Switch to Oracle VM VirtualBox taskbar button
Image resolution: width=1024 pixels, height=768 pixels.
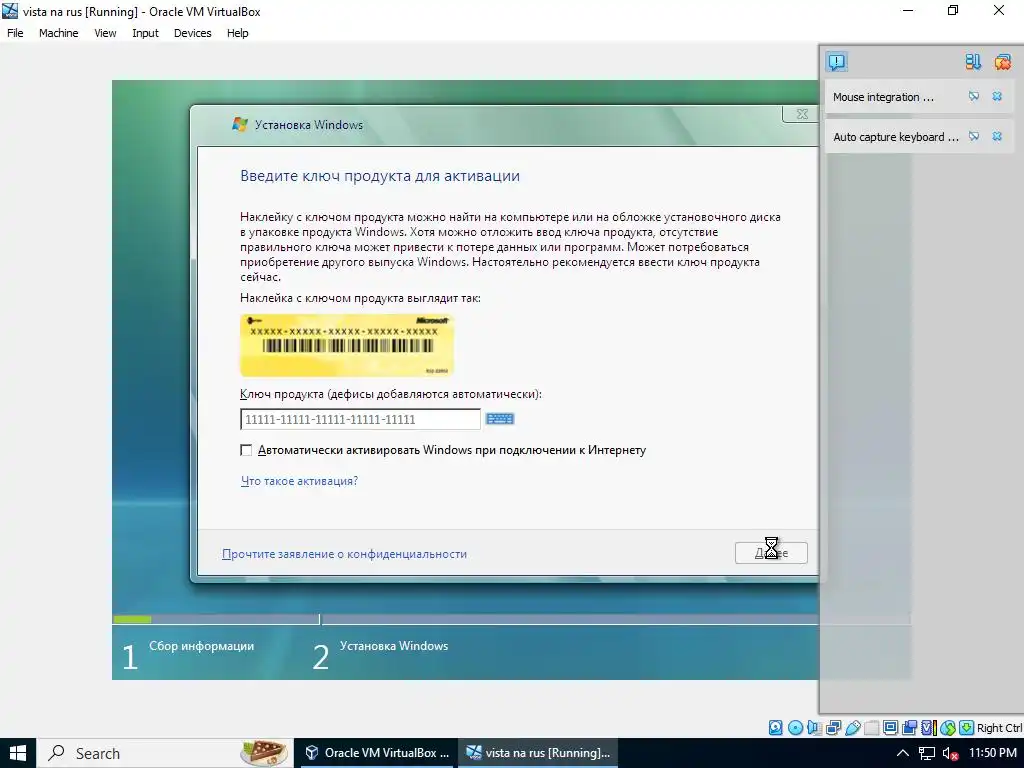(x=376, y=753)
